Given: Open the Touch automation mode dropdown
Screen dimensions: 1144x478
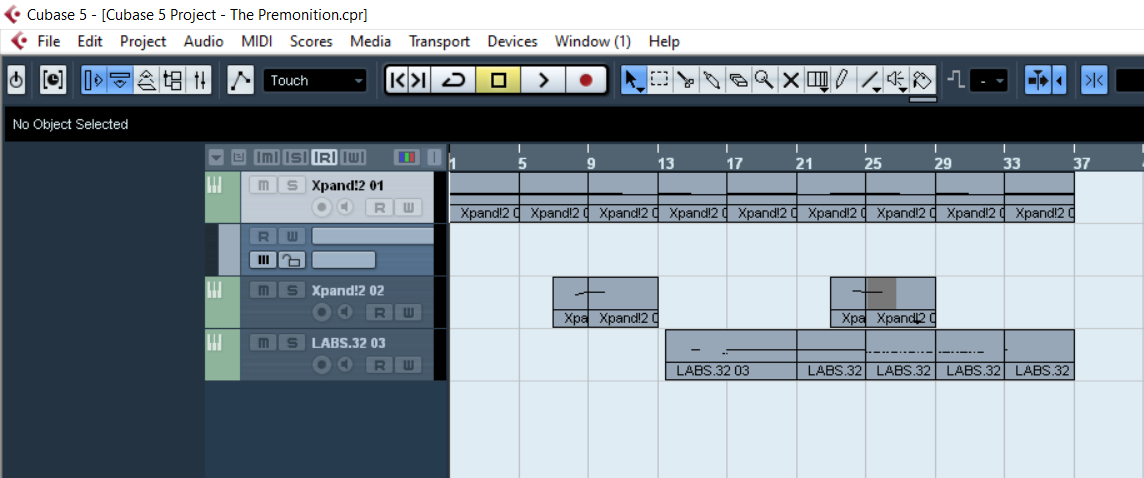Looking at the screenshot, I should 315,80.
